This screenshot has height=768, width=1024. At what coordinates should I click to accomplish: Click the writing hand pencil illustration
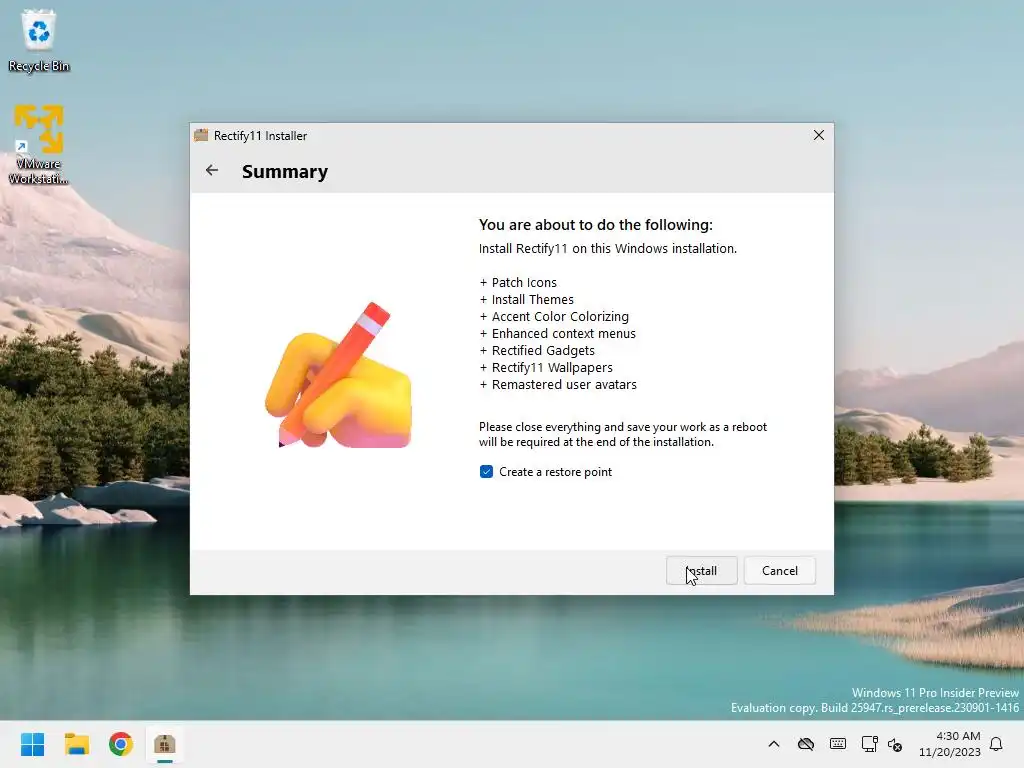click(338, 376)
